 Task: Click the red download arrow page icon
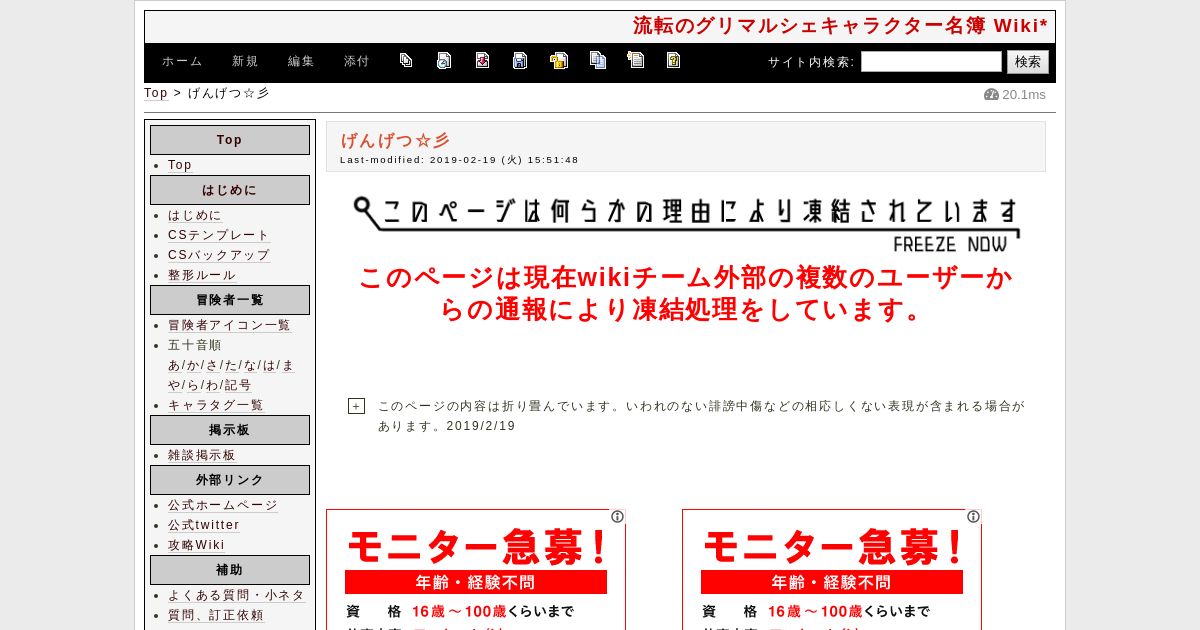482,61
